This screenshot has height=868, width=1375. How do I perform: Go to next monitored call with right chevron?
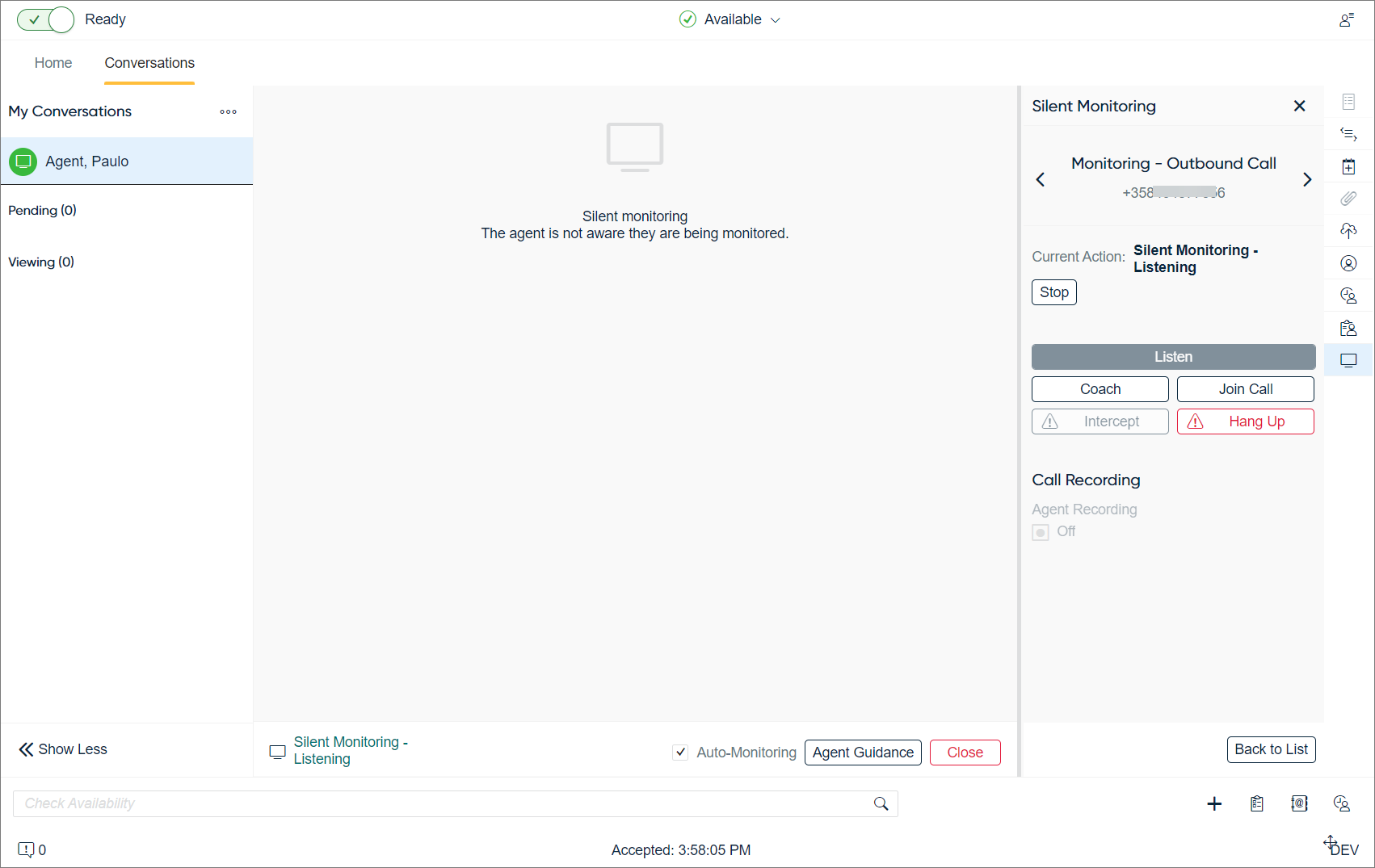click(1306, 179)
